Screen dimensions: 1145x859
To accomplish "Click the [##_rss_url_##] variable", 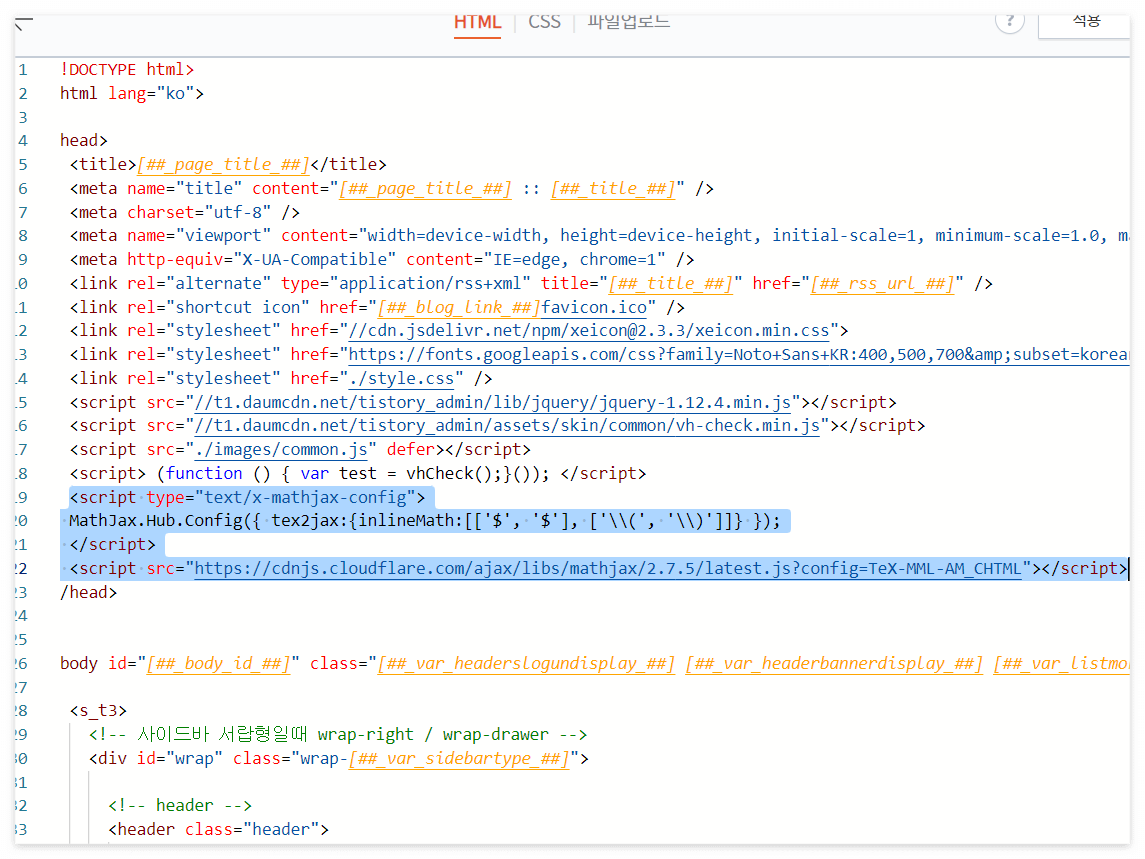I will [x=882, y=283].
